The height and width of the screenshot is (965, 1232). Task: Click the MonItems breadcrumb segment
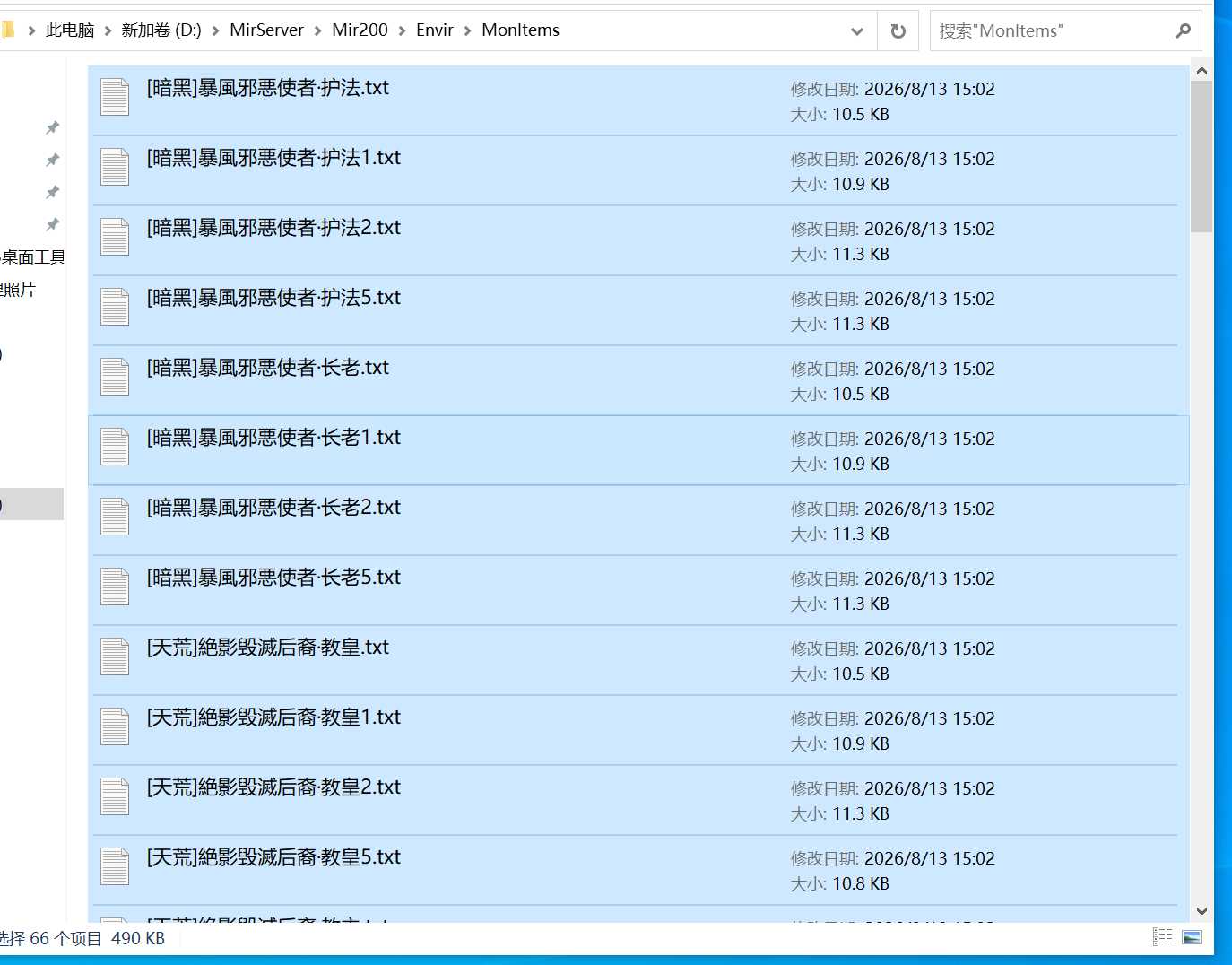[520, 30]
